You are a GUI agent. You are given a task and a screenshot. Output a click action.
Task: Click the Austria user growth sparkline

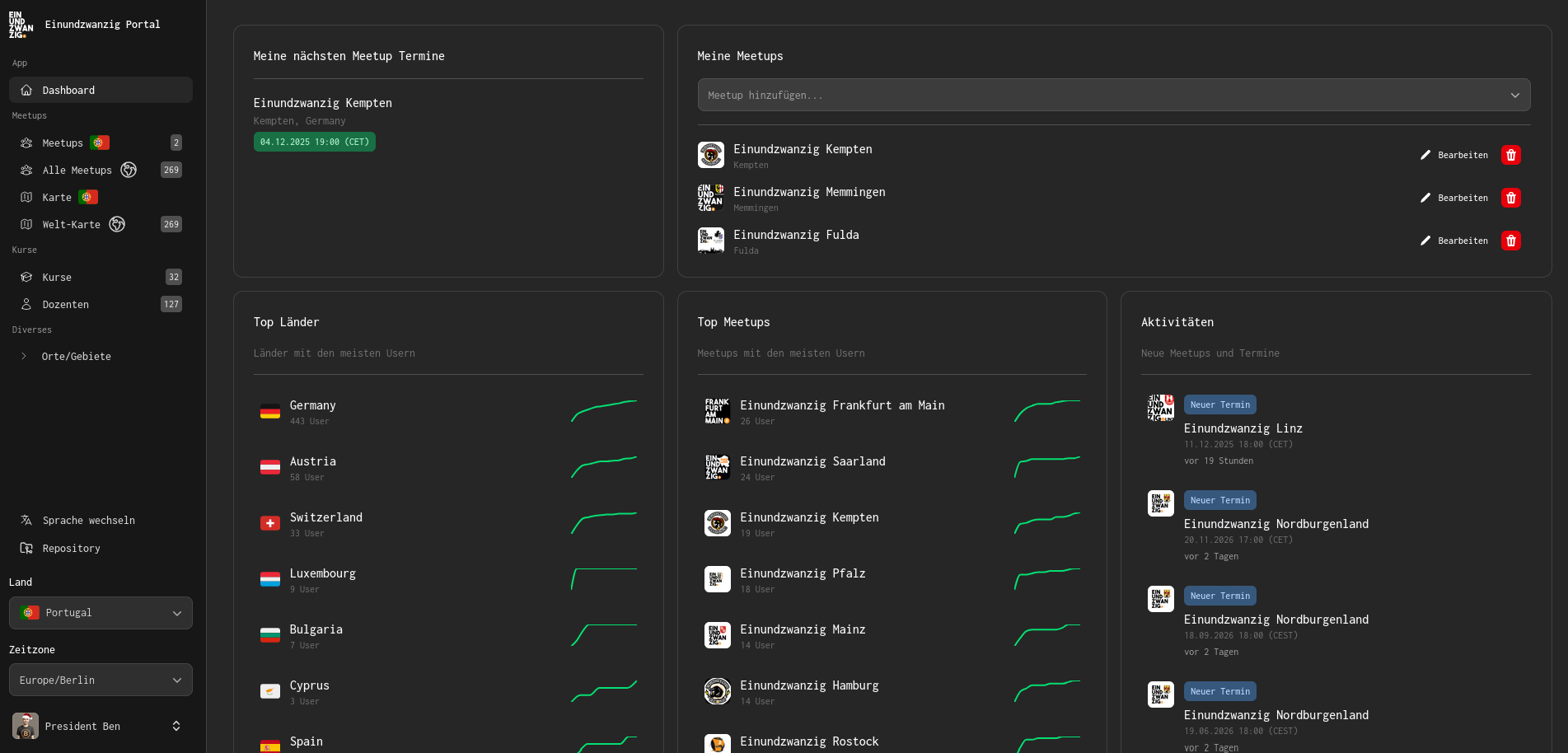(x=604, y=467)
